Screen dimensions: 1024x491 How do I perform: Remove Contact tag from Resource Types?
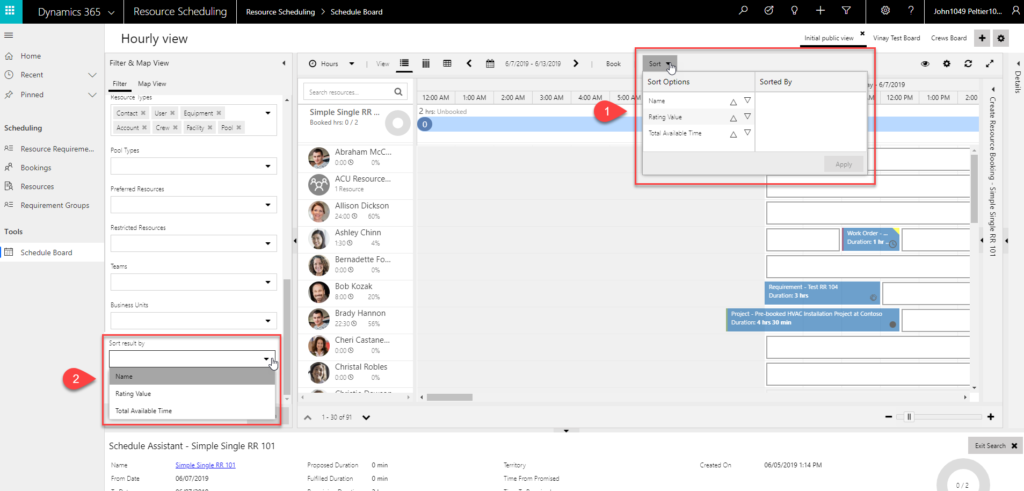[143, 113]
